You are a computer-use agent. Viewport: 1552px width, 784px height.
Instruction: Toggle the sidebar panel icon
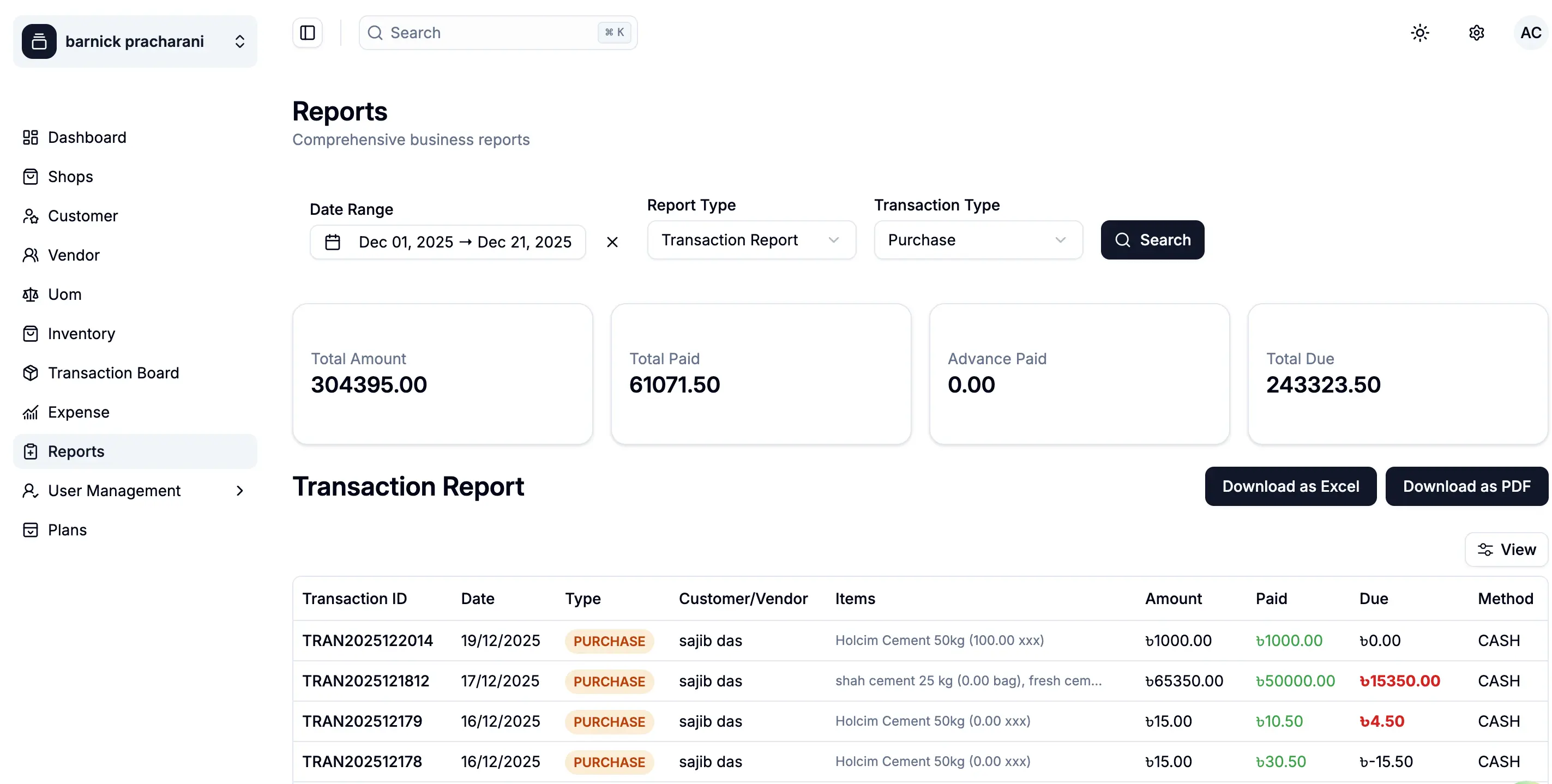(x=307, y=33)
